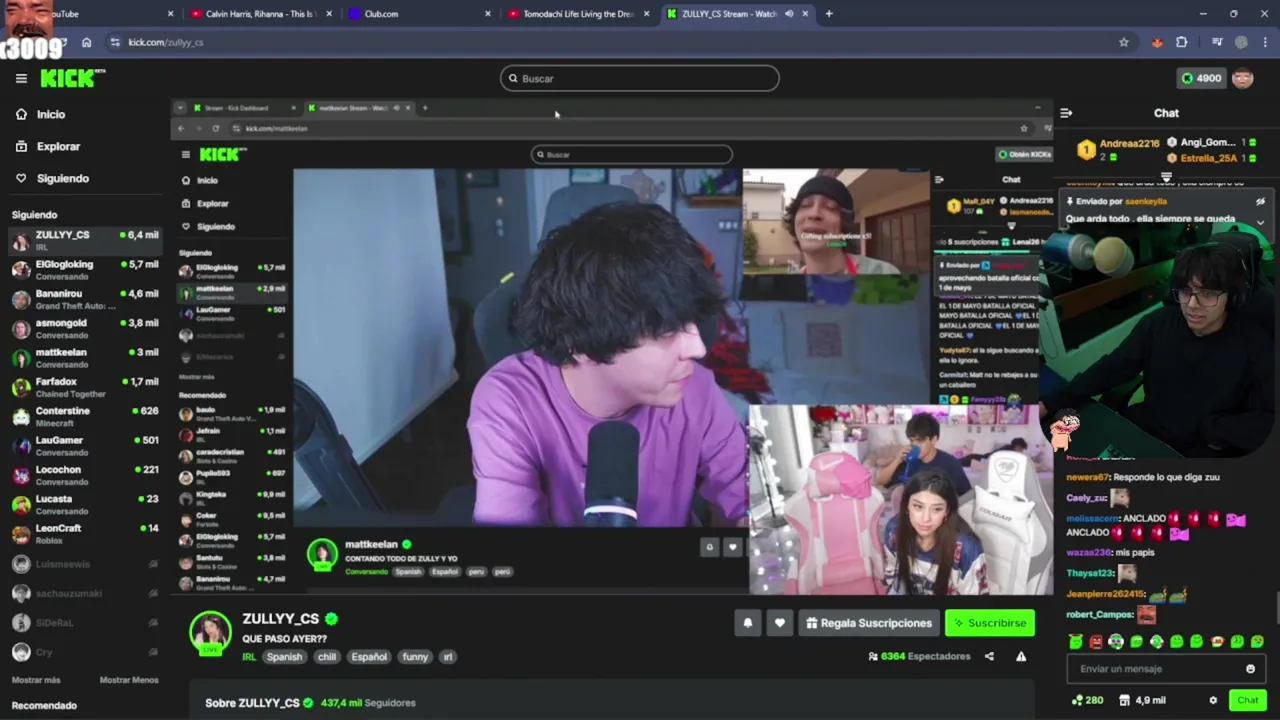Image resolution: width=1280 pixels, height=720 pixels.
Task: Switch to the Club.com tab
Action: [420, 14]
